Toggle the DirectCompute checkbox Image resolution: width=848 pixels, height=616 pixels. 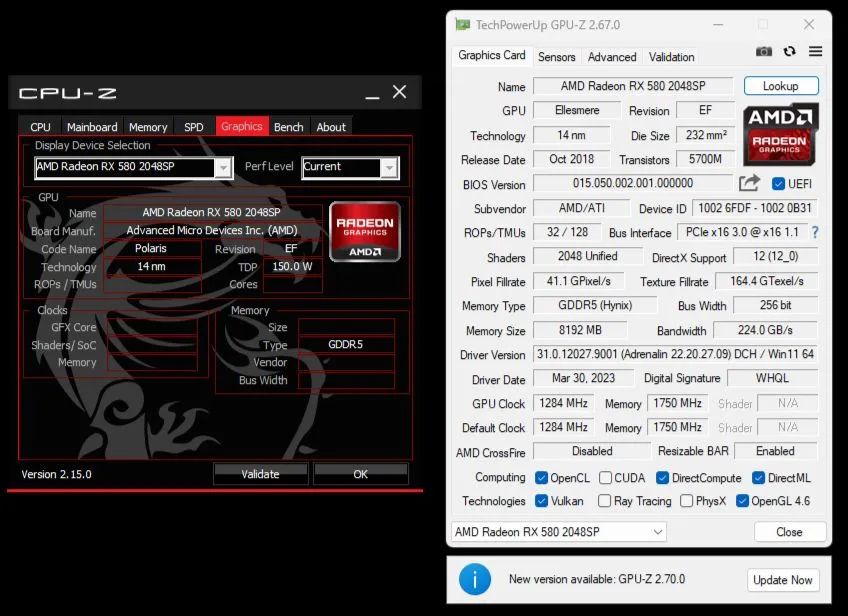[x=662, y=478]
